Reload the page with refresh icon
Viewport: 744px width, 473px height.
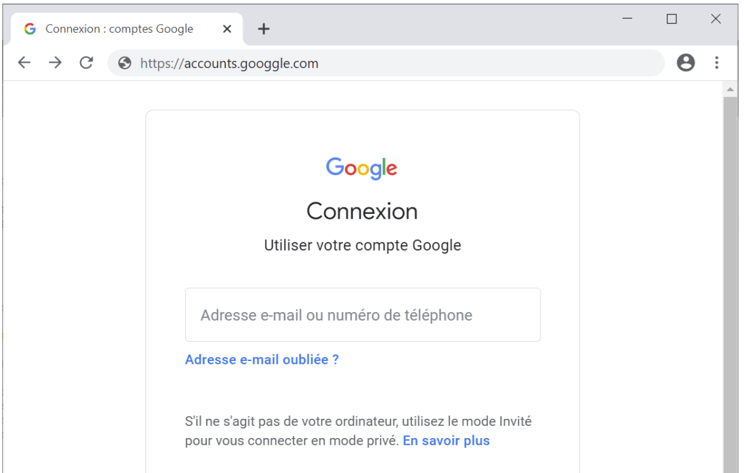tap(86, 63)
